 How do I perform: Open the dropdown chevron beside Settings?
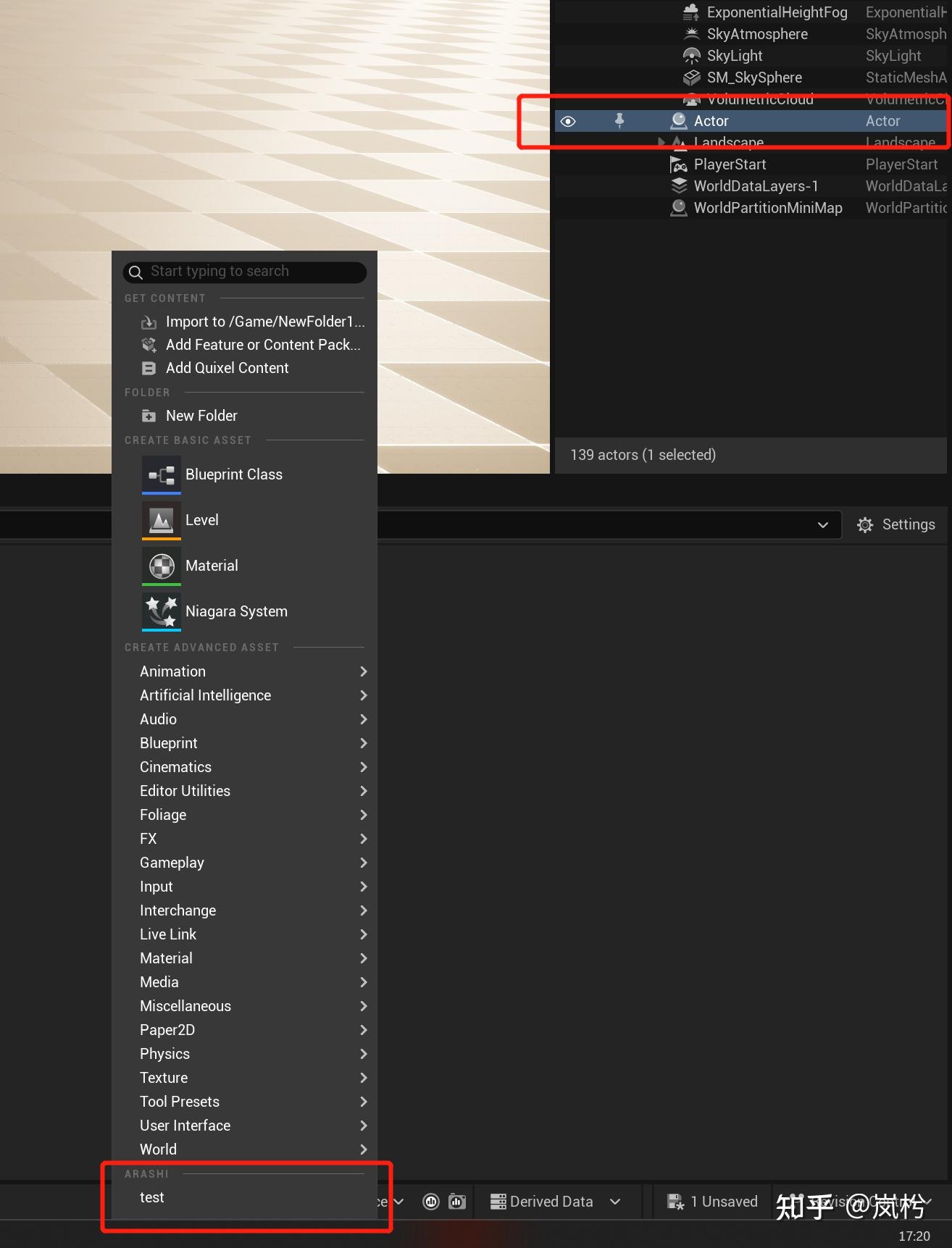(x=823, y=525)
